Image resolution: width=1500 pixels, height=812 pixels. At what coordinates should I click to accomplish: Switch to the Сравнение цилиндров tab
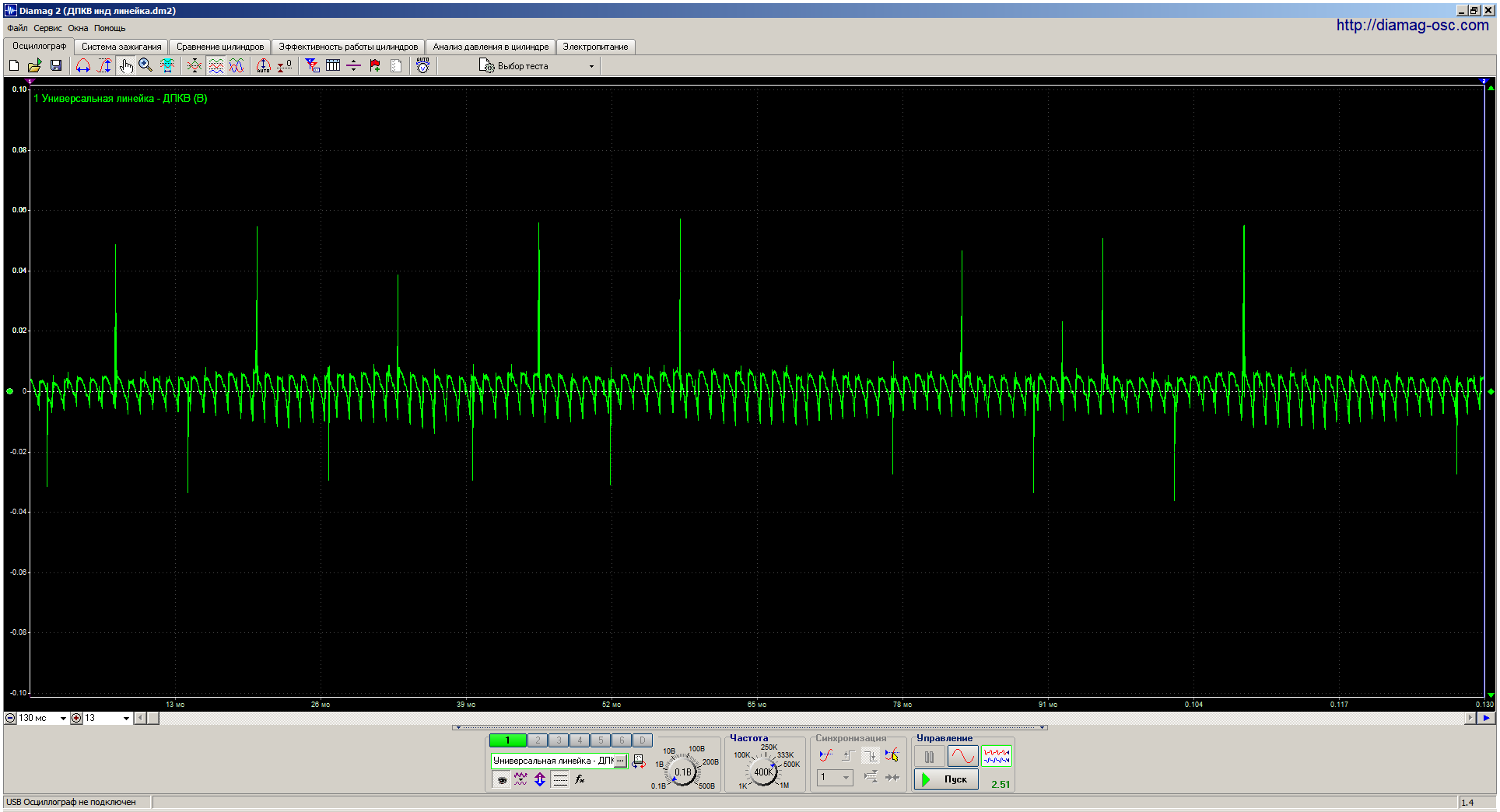point(220,47)
